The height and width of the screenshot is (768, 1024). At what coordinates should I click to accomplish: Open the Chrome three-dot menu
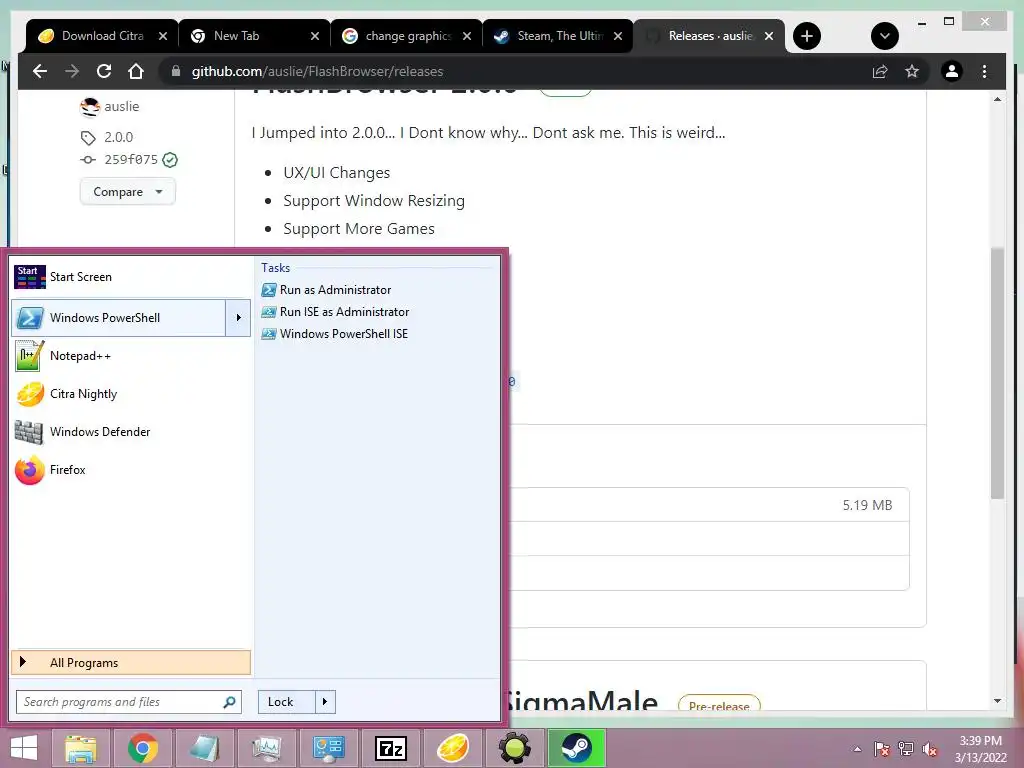click(985, 71)
